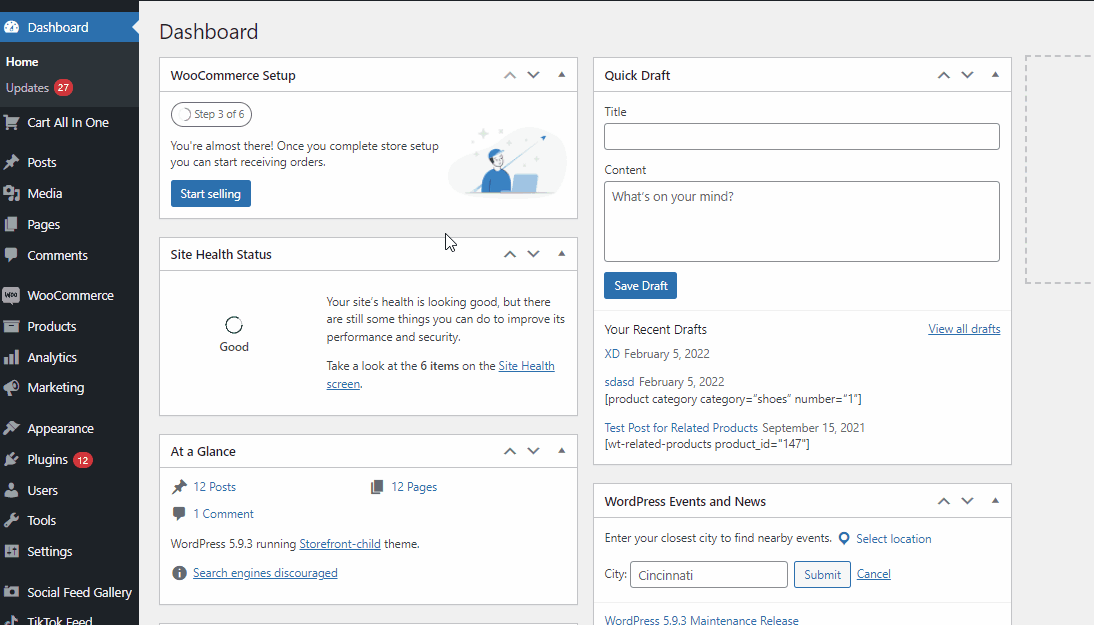Click the Settings sliders icon

click(11, 551)
